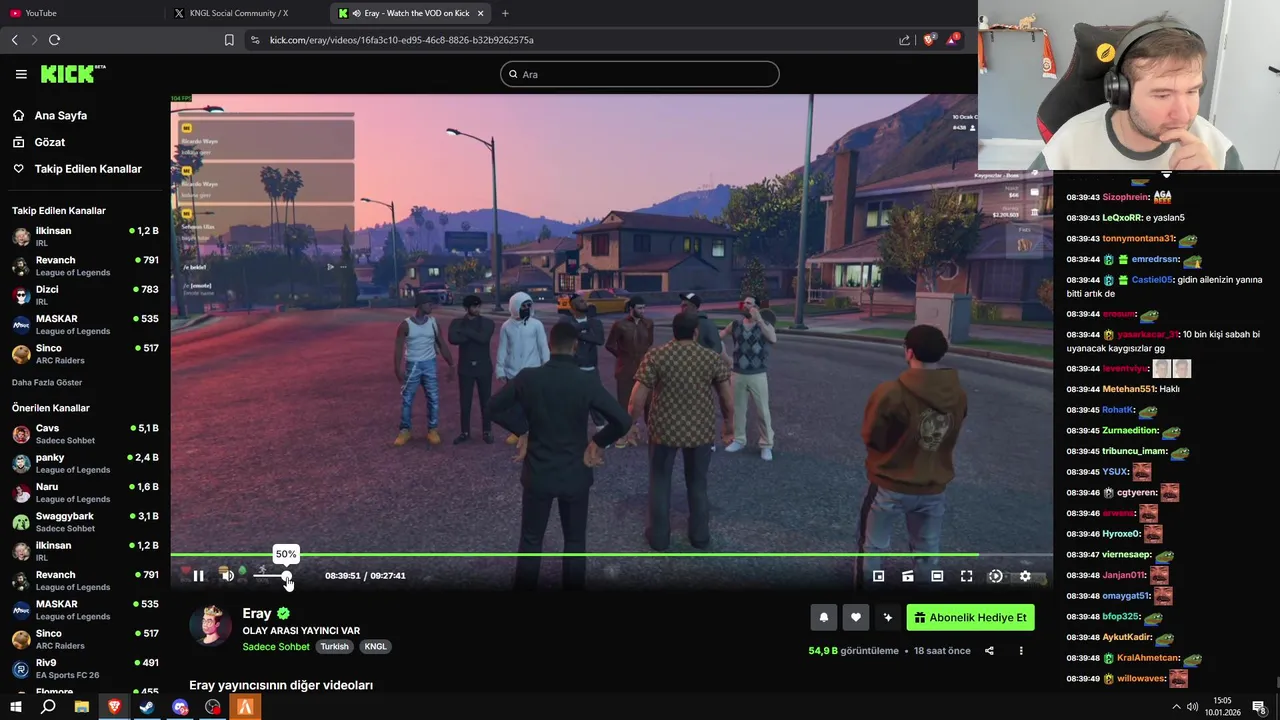Show hidden system tray icons
This screenshot has width=1280, height=720.
coord(1176,707)
